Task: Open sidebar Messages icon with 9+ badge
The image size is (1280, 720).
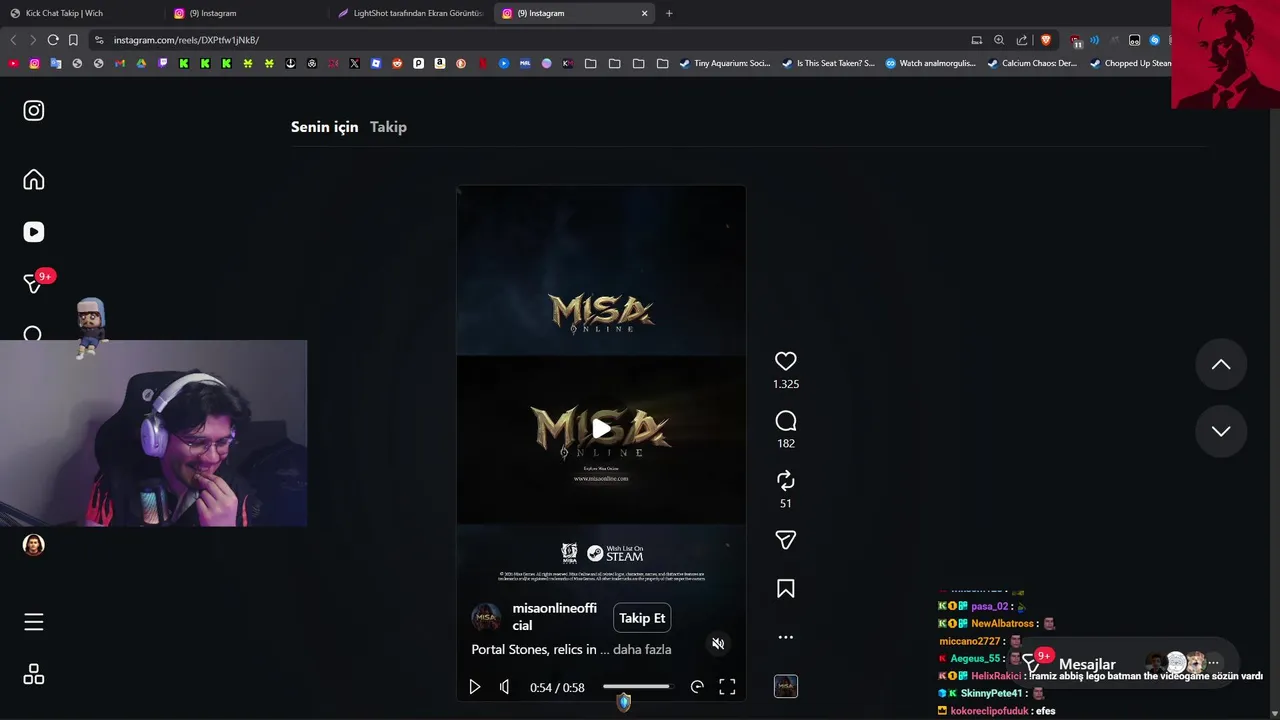Action: tap(34, 284)
